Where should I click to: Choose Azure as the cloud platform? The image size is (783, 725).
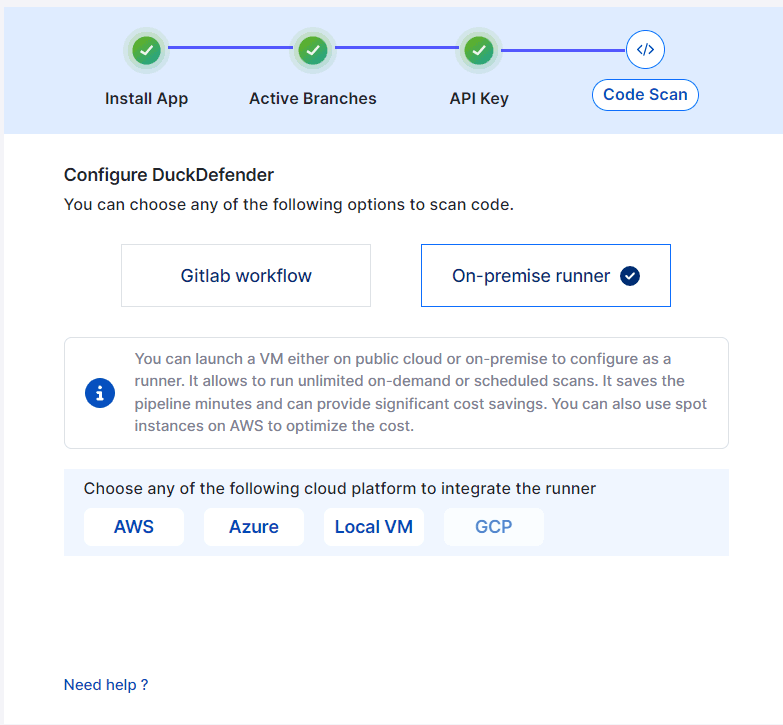point(254,527)
